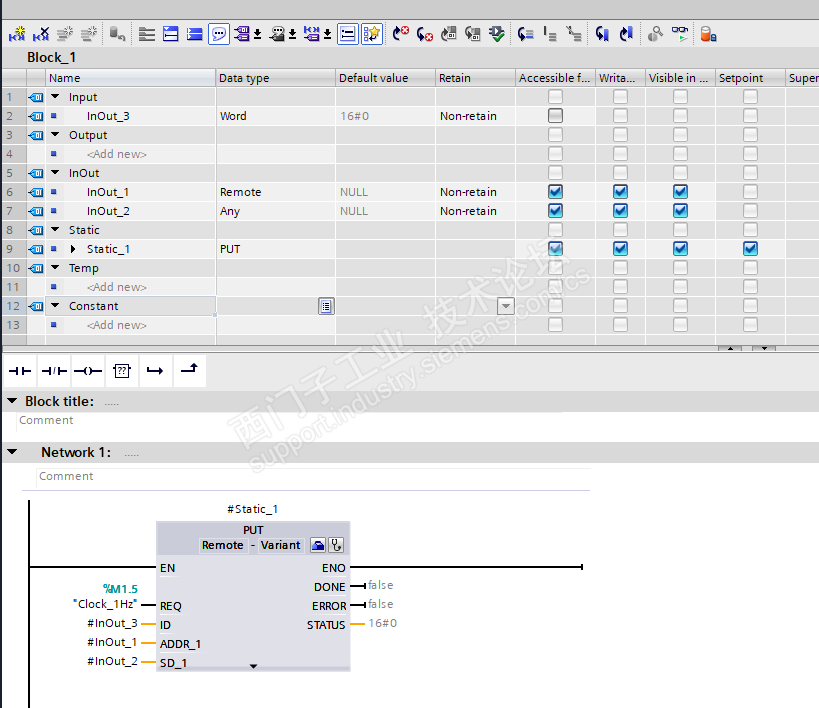
Task: Uncheck Visible in HMI for InOut_2
Action: [680, 211]
